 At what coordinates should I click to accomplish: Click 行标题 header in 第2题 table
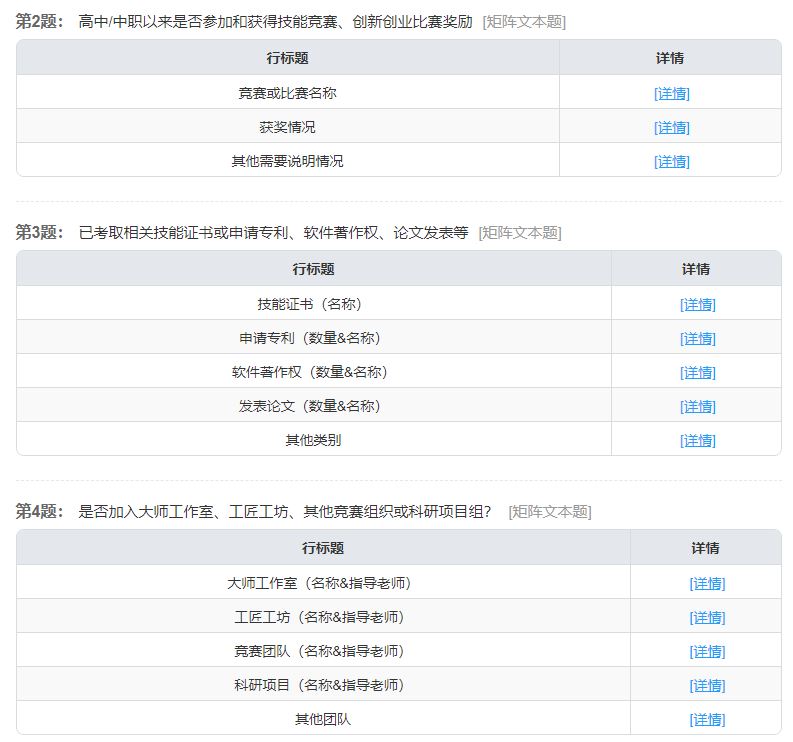[287, 58]
